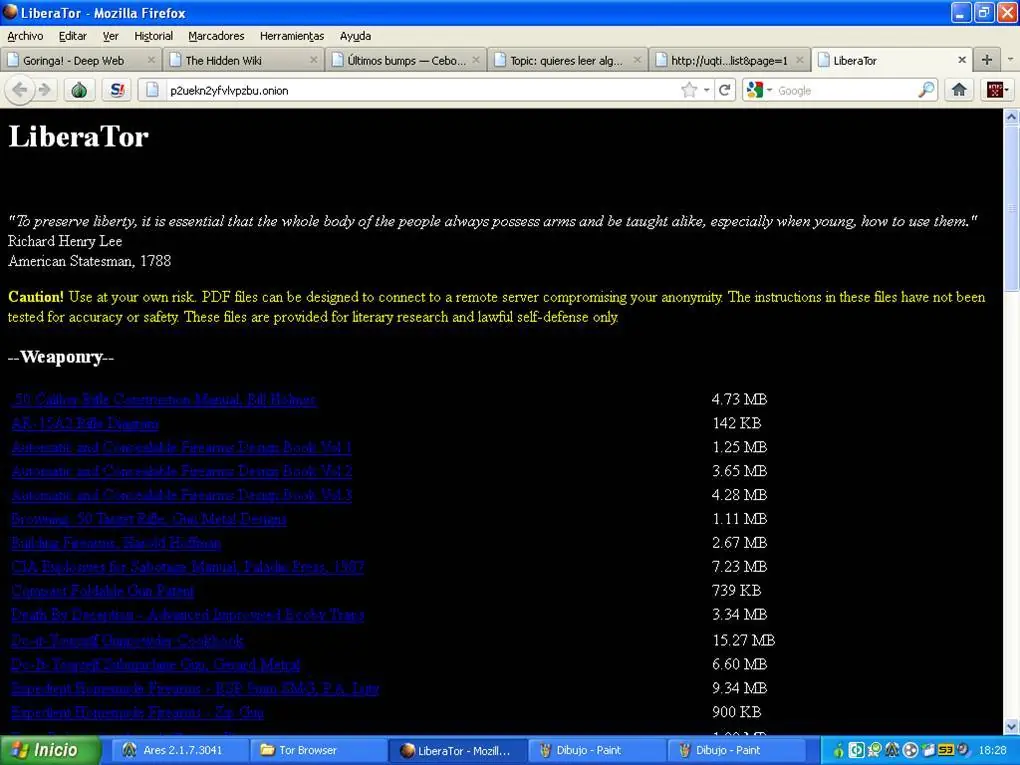The height and width of the screenshot is (765, 1020).
Task: Open the Tor Browser folder taskbar item
Action: pyautogui.click(x=317, y=750)
